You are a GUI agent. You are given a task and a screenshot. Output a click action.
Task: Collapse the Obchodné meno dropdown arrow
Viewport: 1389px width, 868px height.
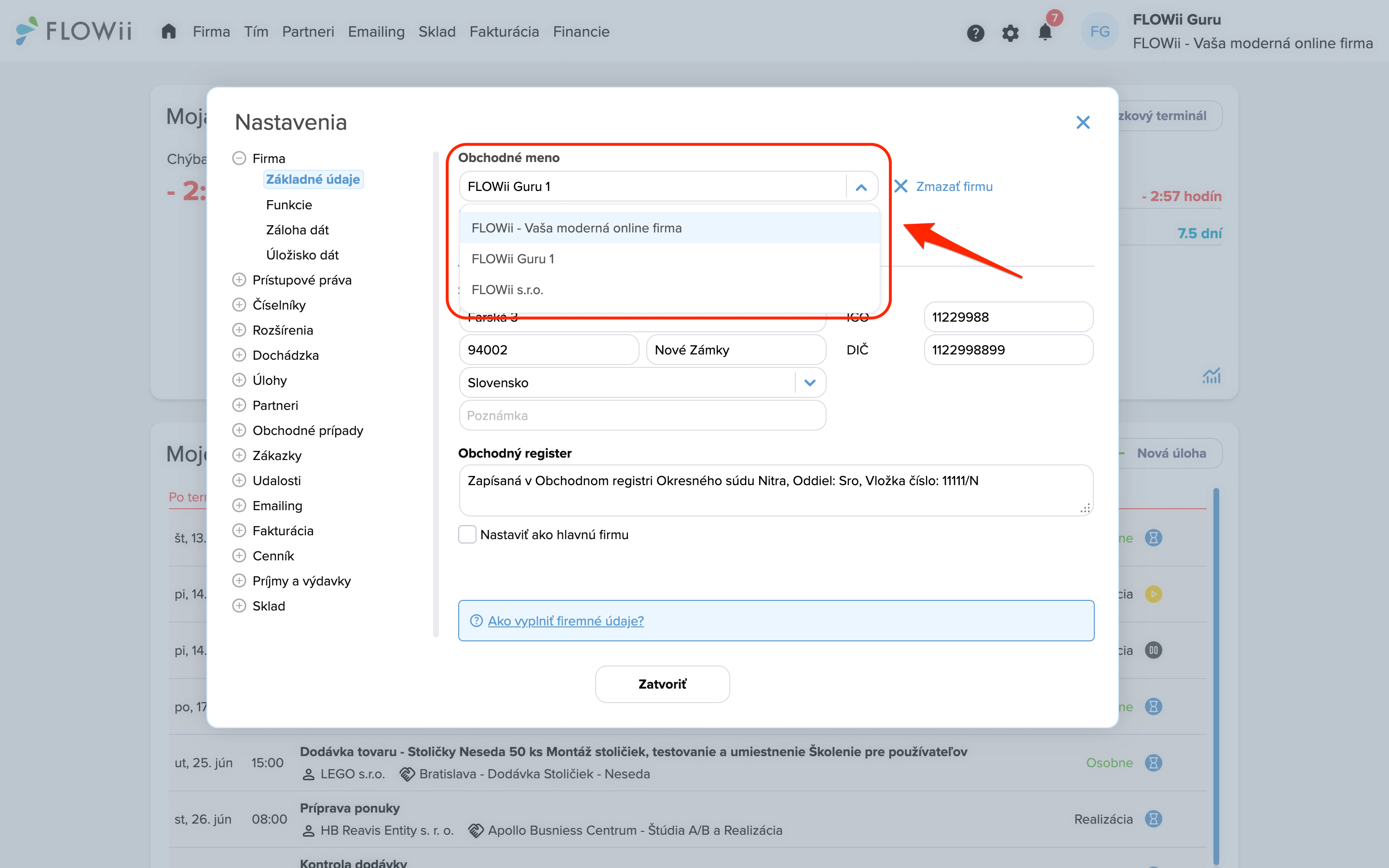pos(861,187)
